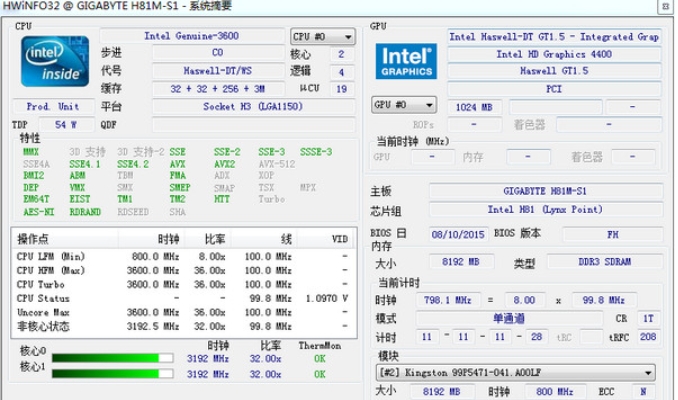Select the Intel Genuine-3600 CPU name field
The image size is (678, 400).
pos(192,36)
